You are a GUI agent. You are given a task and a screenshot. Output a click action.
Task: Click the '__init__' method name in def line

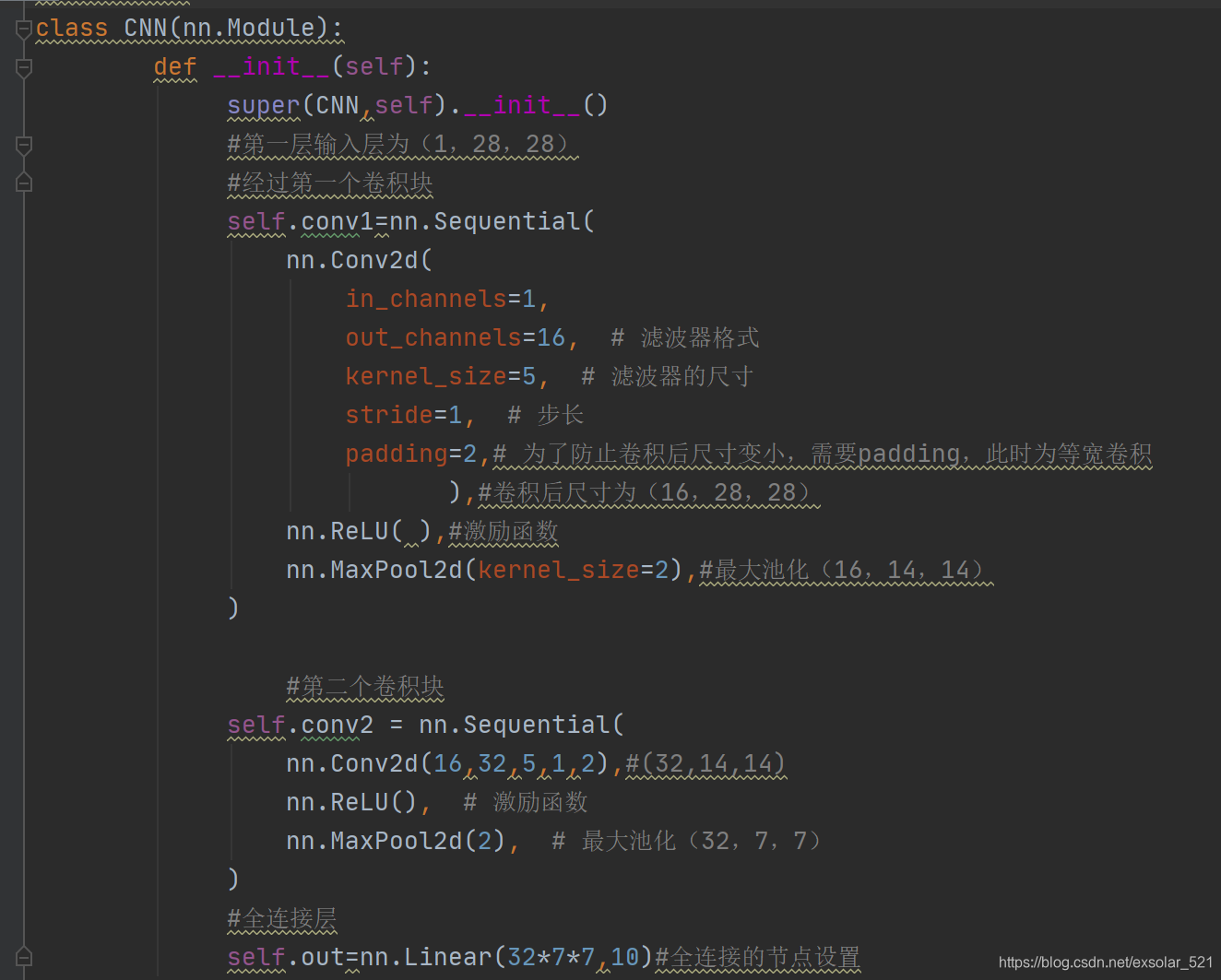(x=271, y=67)
